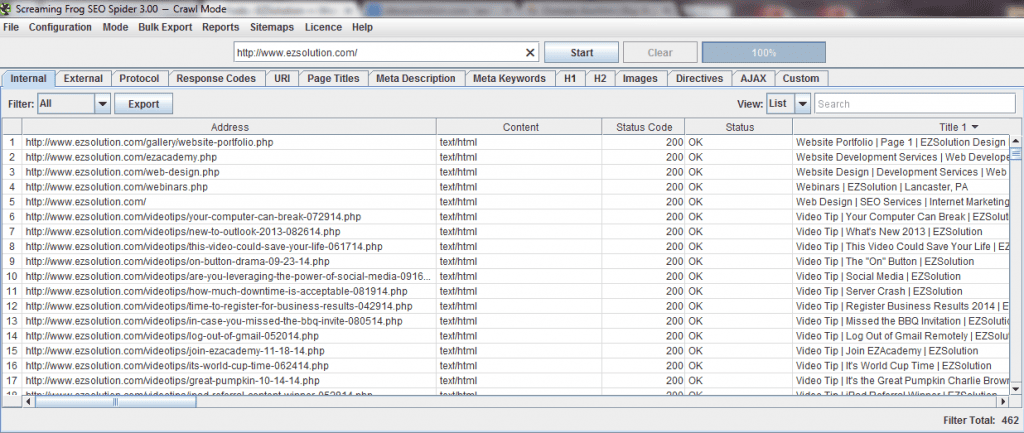
Task: Open the Sitemaps menu
Action: coord(272,27)
